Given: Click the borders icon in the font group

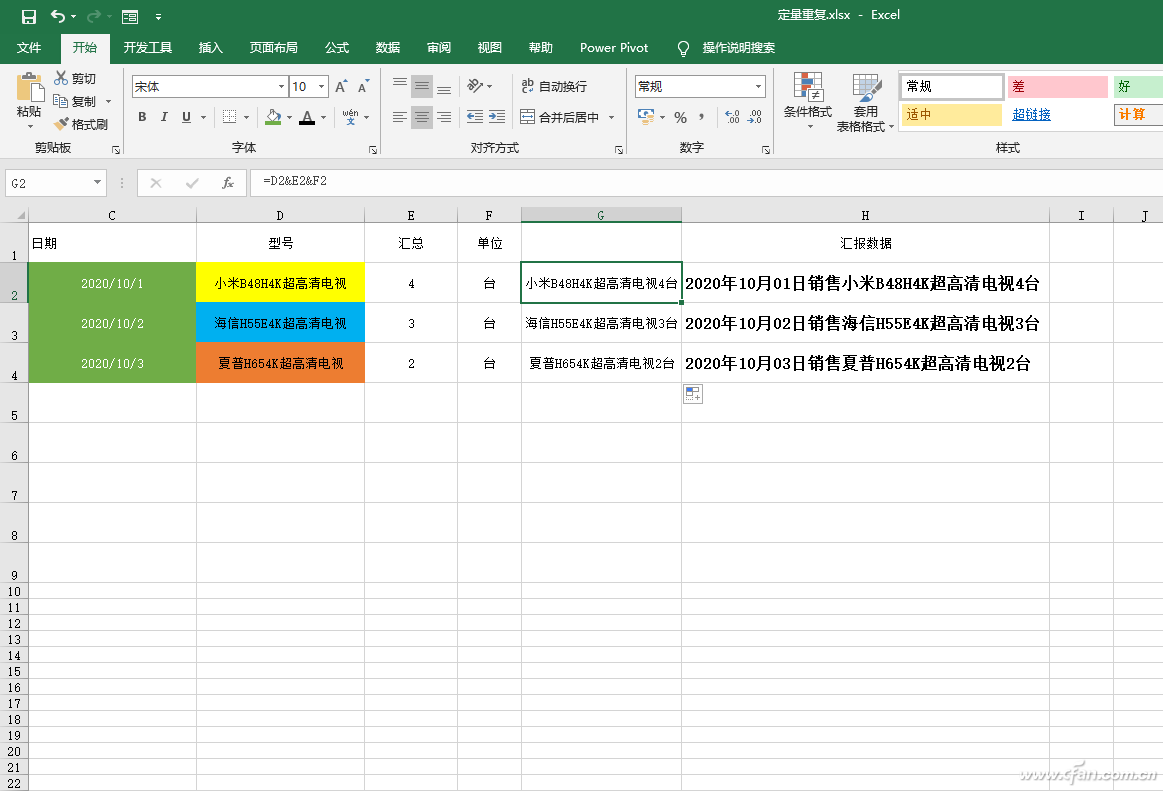Looking at the screenshot, I should click(x=230, y=116).
